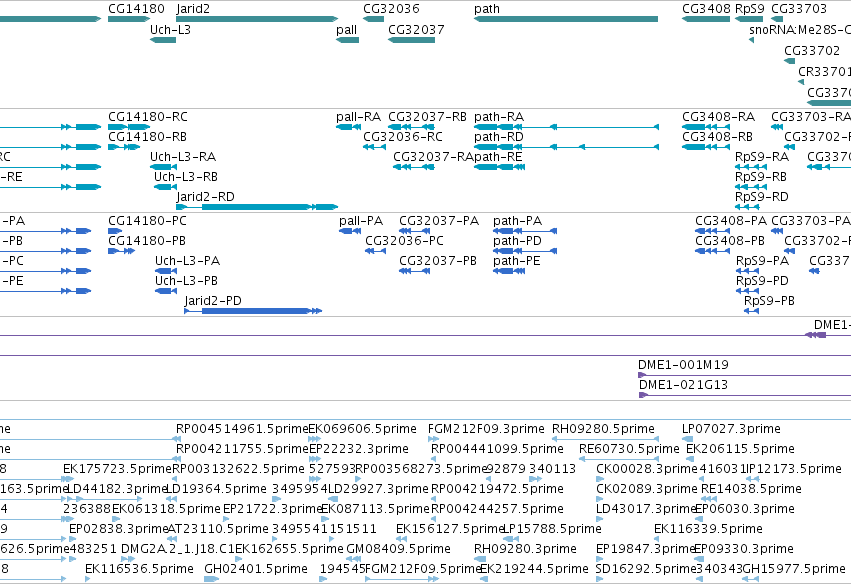Click EST FGM212F09.3prime
Screen dimensions: 851x584
pos(486,429)
